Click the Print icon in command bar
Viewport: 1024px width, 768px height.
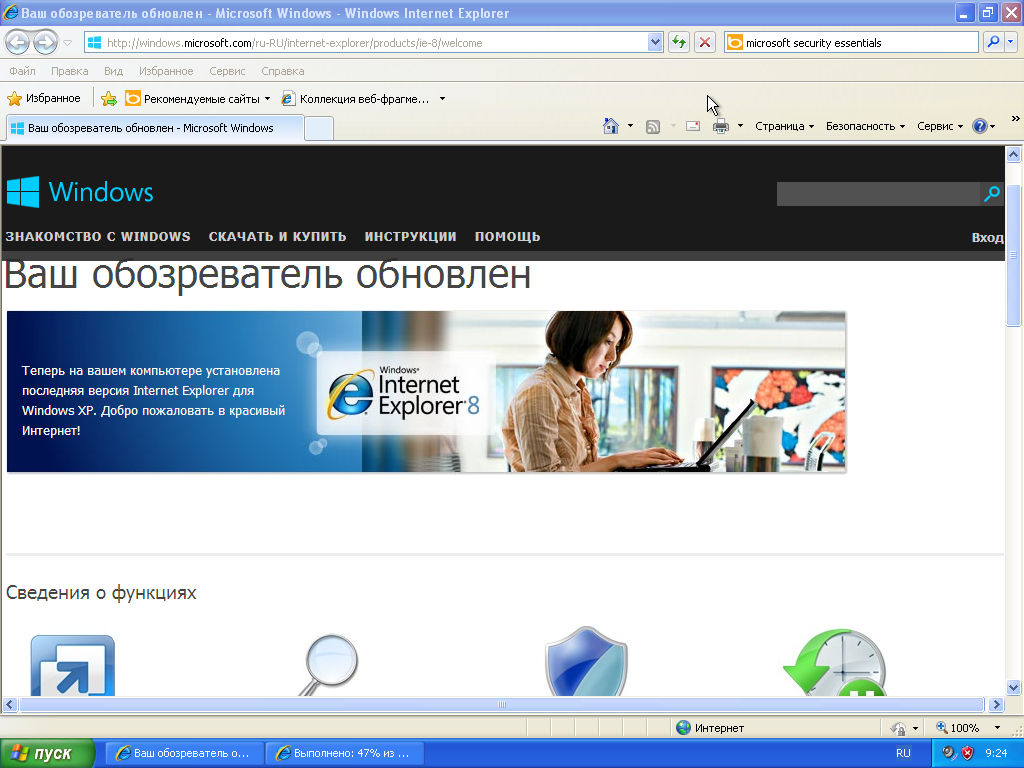pos(720,126)
